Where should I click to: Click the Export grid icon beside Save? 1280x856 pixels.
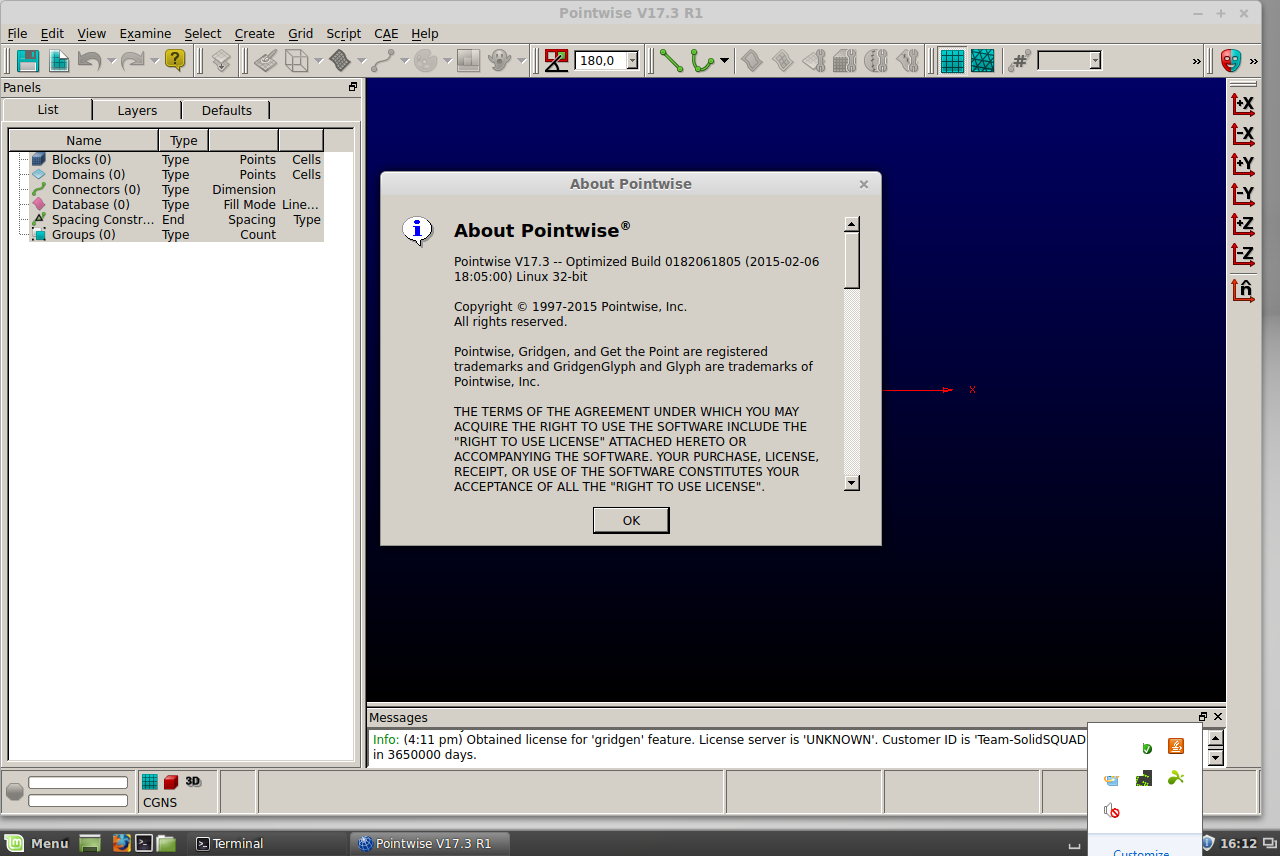click(59, 60)
